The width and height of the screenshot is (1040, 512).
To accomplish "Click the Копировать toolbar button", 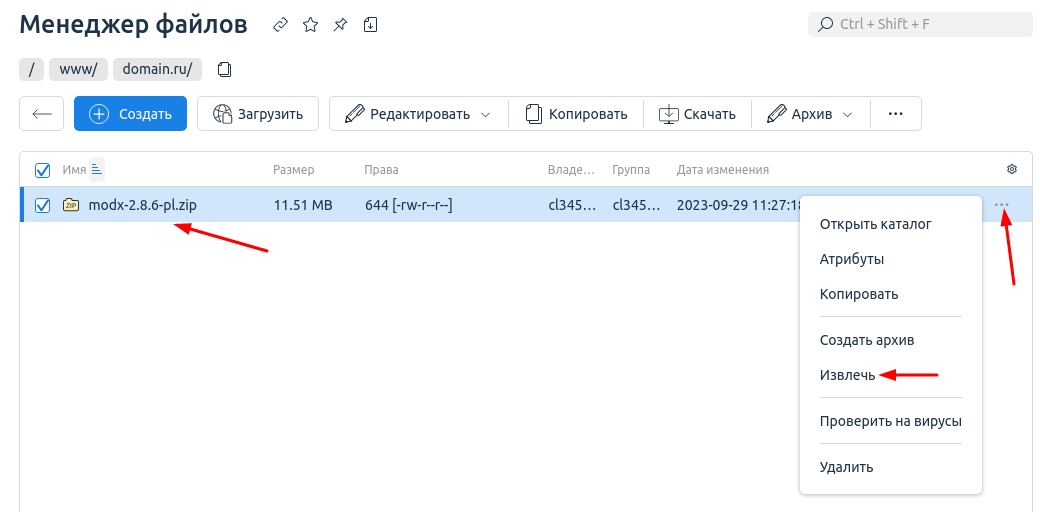I will pyautogui.click(x=576, y=113).
